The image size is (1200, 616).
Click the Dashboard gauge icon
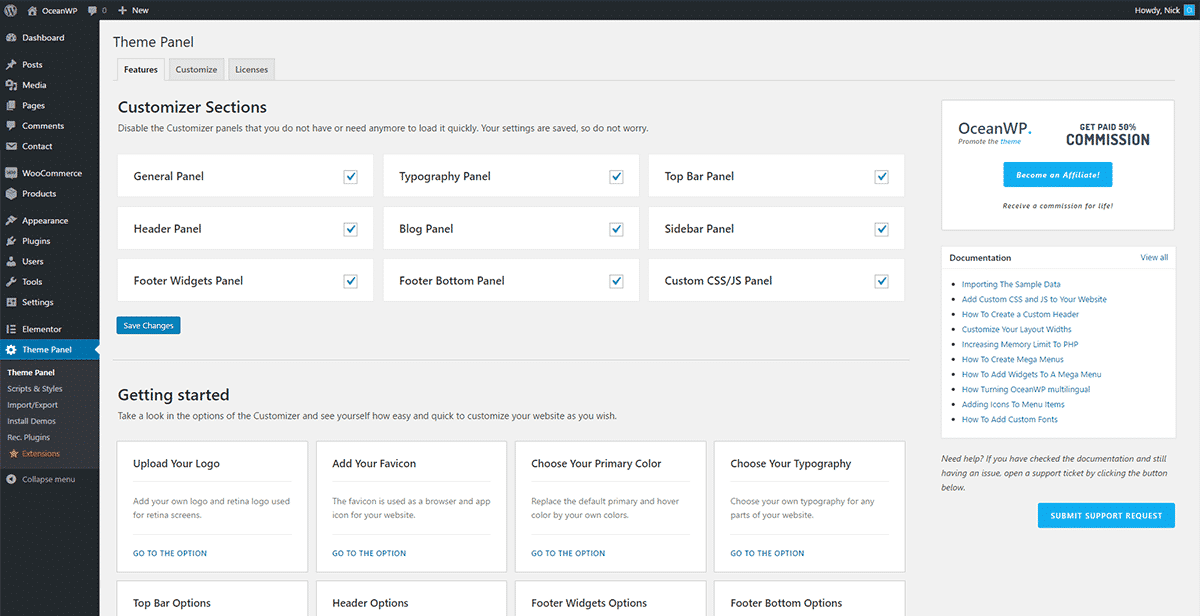pyautogui.click(x=11, y=38)
